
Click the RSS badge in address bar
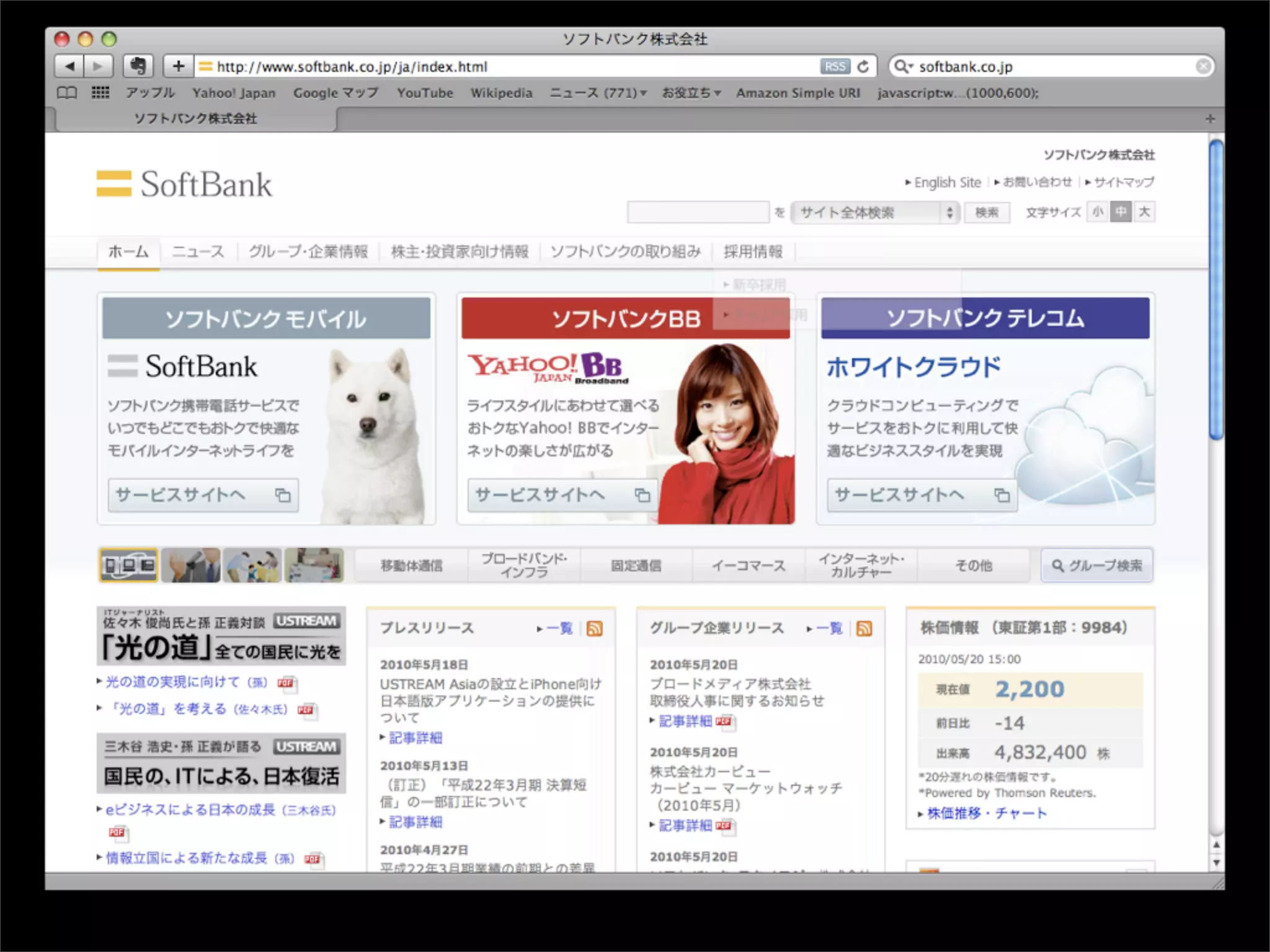click(834, 66)
